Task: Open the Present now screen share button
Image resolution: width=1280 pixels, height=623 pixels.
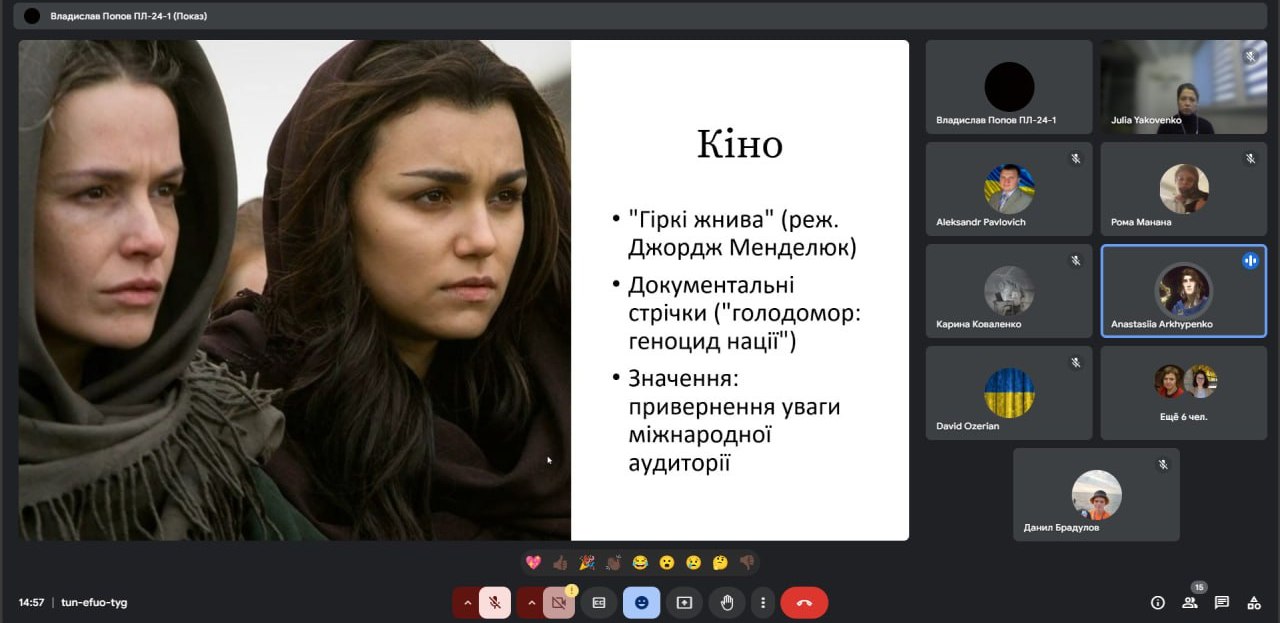Action: [x=684, y=603]
